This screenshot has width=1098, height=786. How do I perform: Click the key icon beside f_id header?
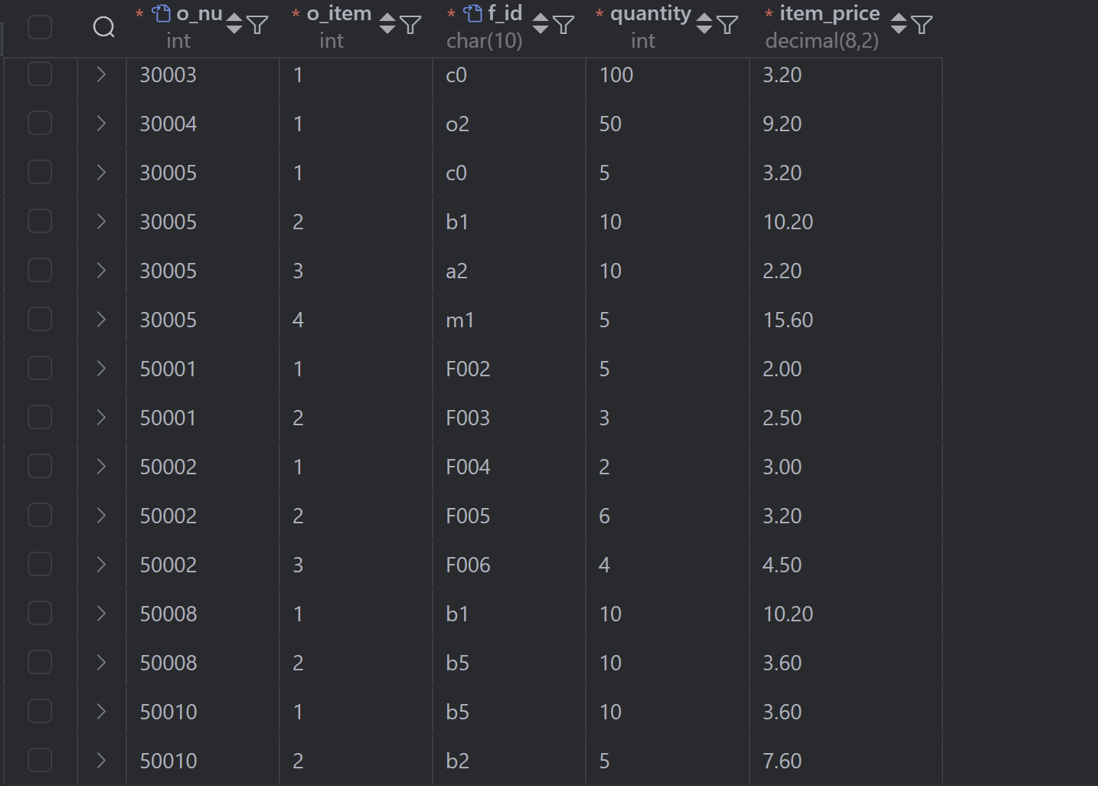pyautogui.click(x=473, y=13)
